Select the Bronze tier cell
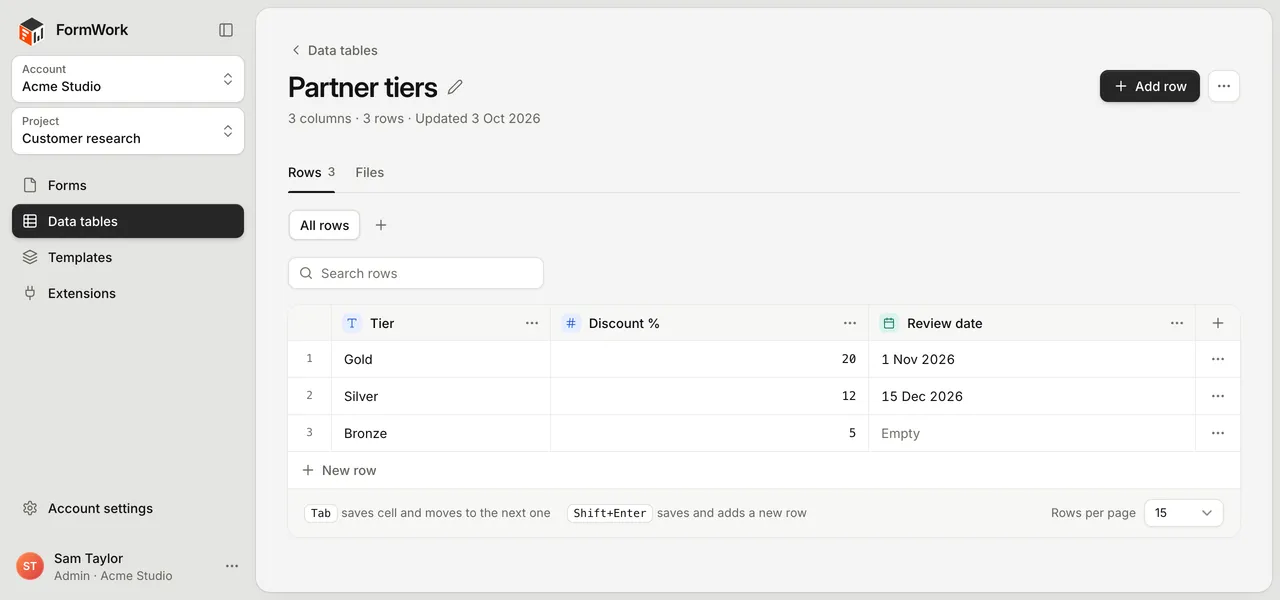1280x600 pixels. (441, 433)
